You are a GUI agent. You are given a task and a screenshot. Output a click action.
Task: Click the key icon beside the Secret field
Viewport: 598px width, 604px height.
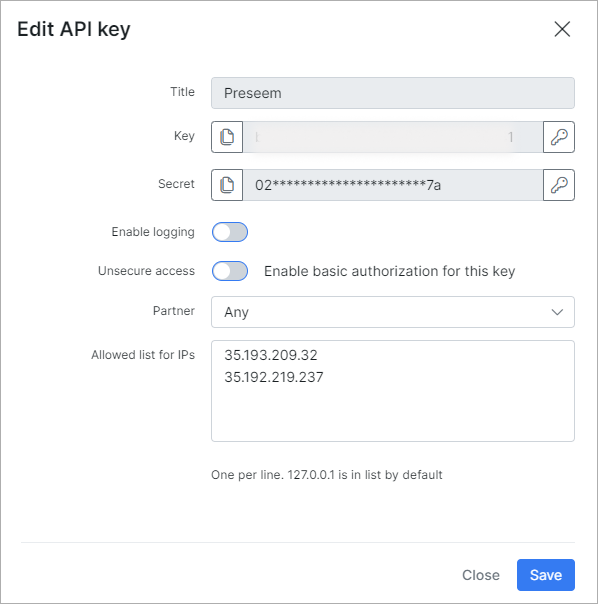[x=559, y=185]
